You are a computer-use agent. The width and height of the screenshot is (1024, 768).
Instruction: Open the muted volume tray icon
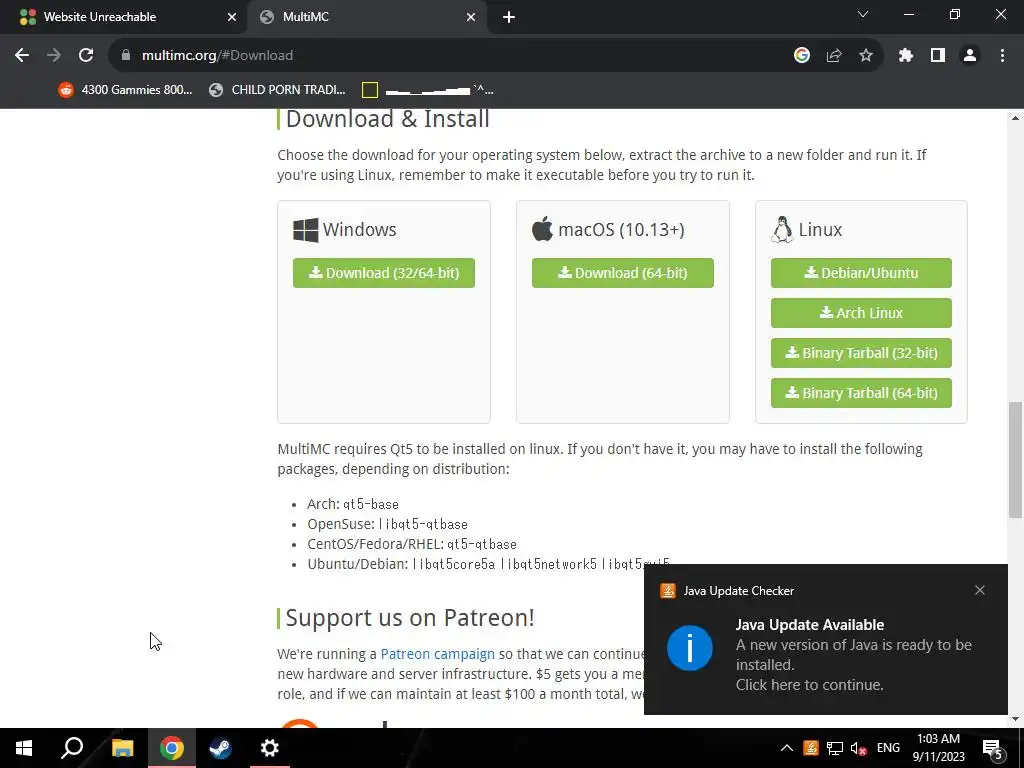[859, 749]
